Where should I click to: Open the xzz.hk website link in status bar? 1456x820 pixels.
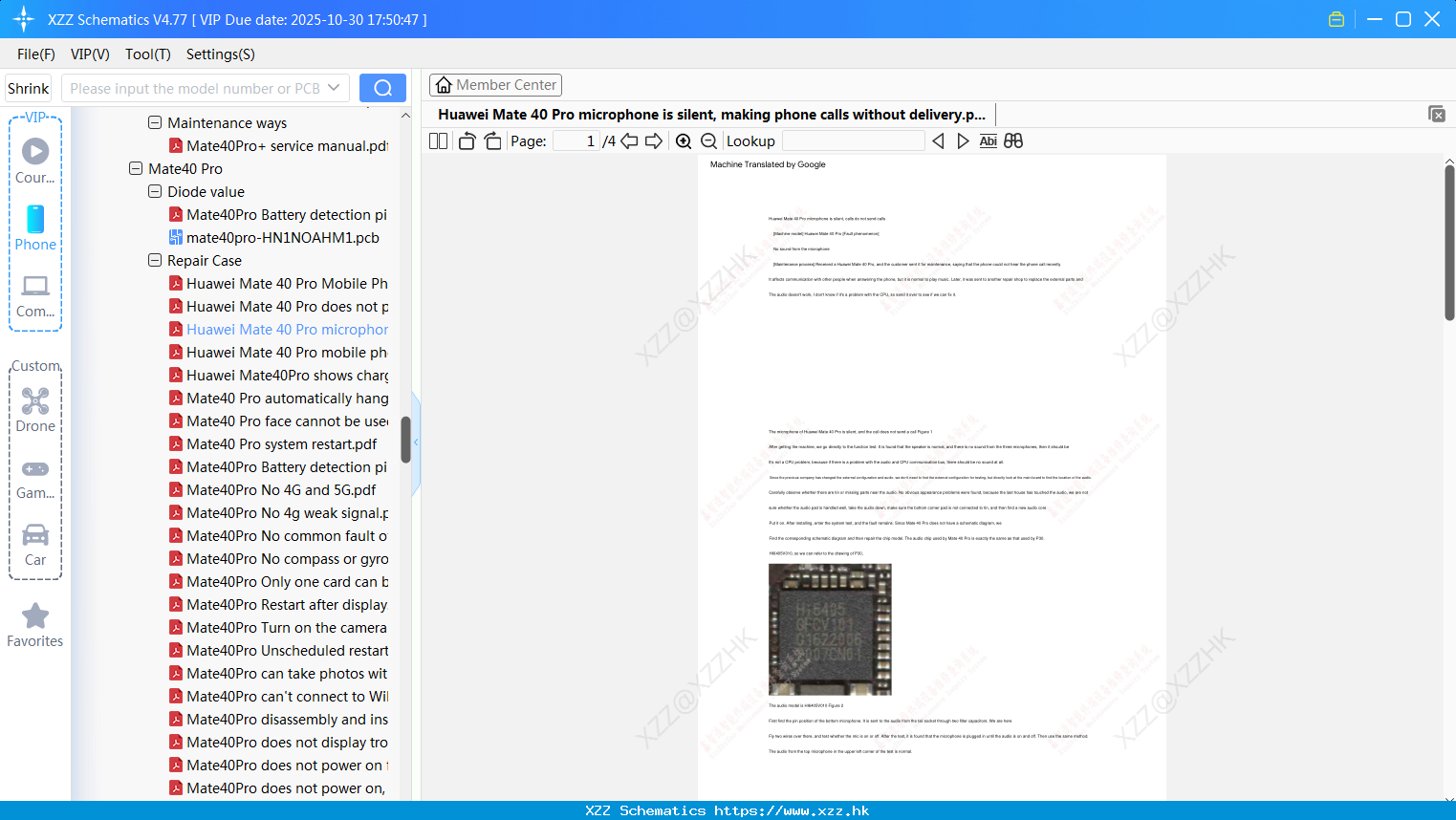tap(792, 810)
